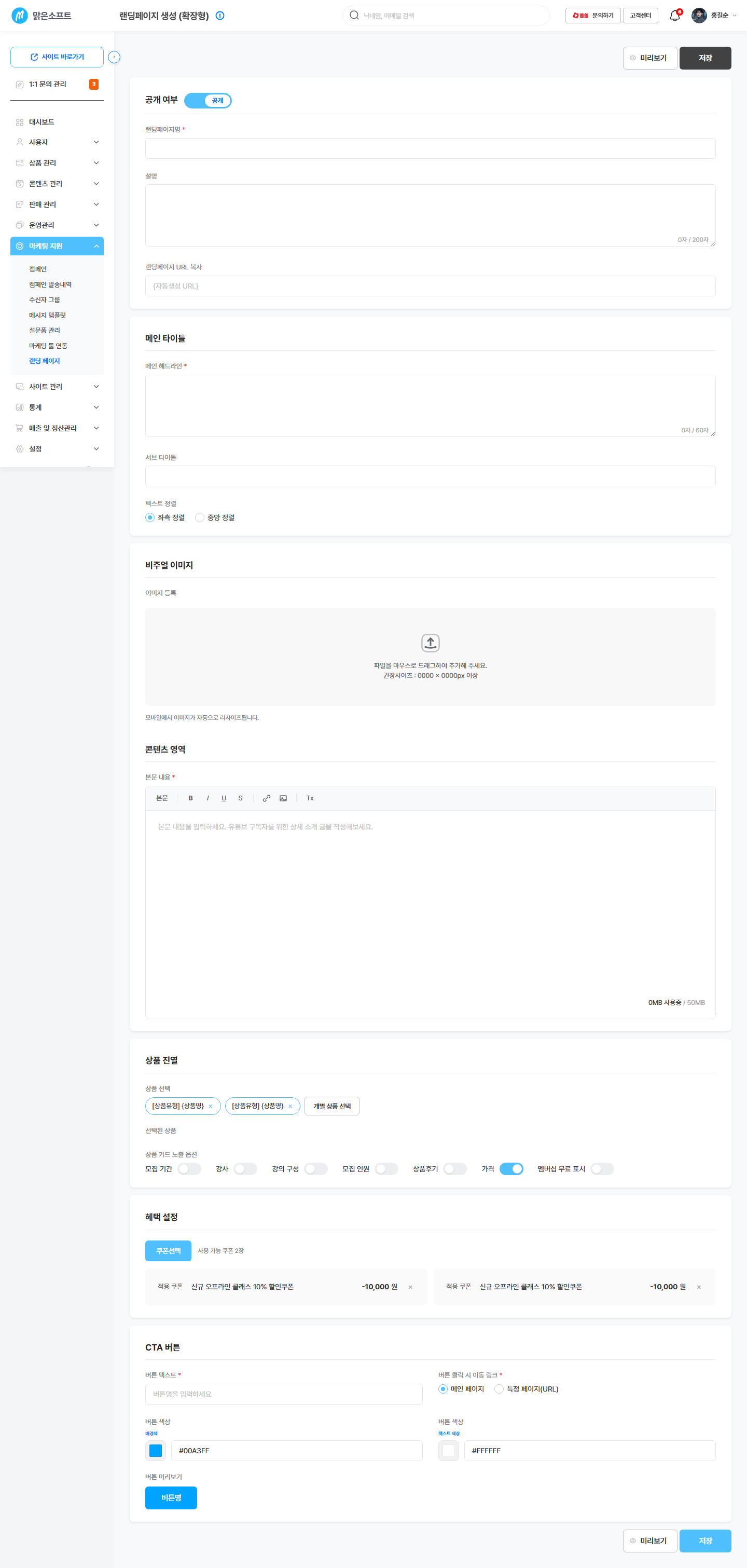
Task: Expand the 사이트 관리 menu chevron
Action: (96, 387)
